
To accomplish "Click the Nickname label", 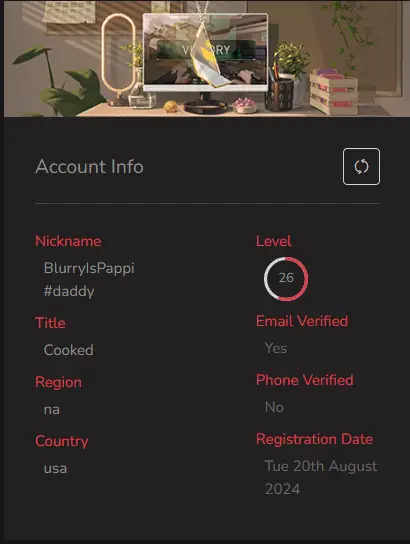I will coord(68,241).
